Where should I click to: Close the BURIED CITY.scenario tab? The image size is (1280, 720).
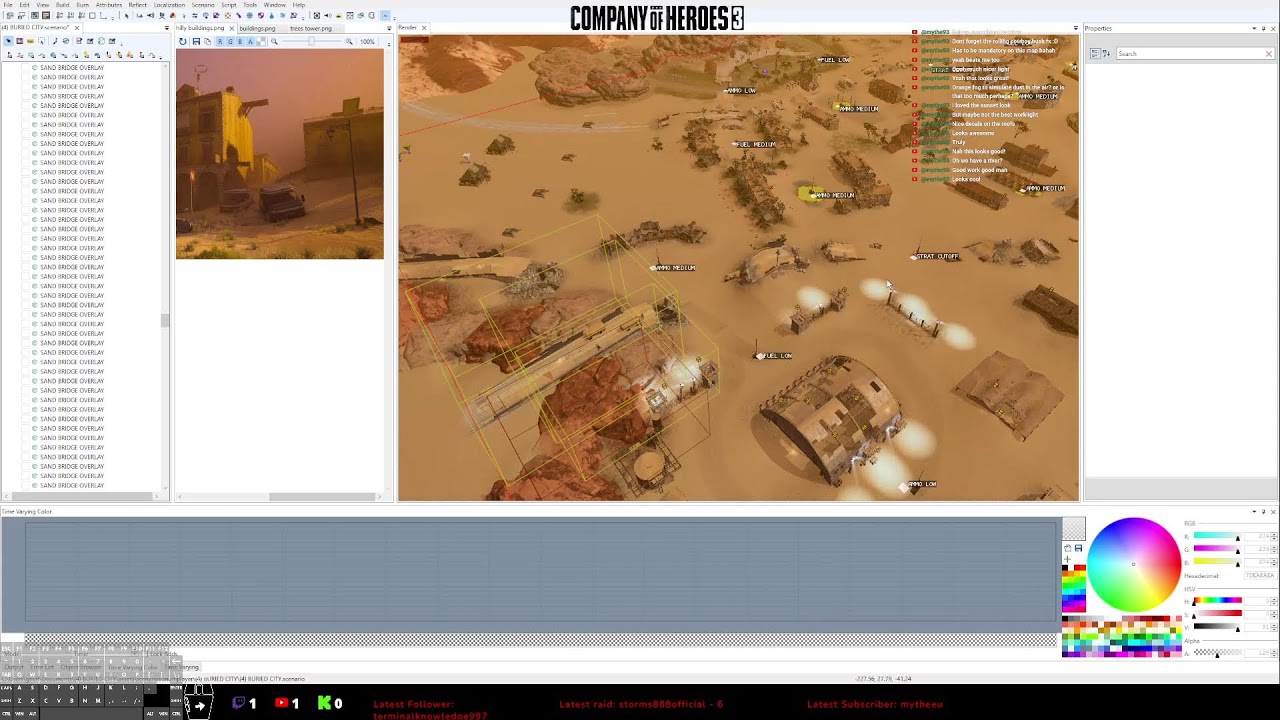click(77, 28)
